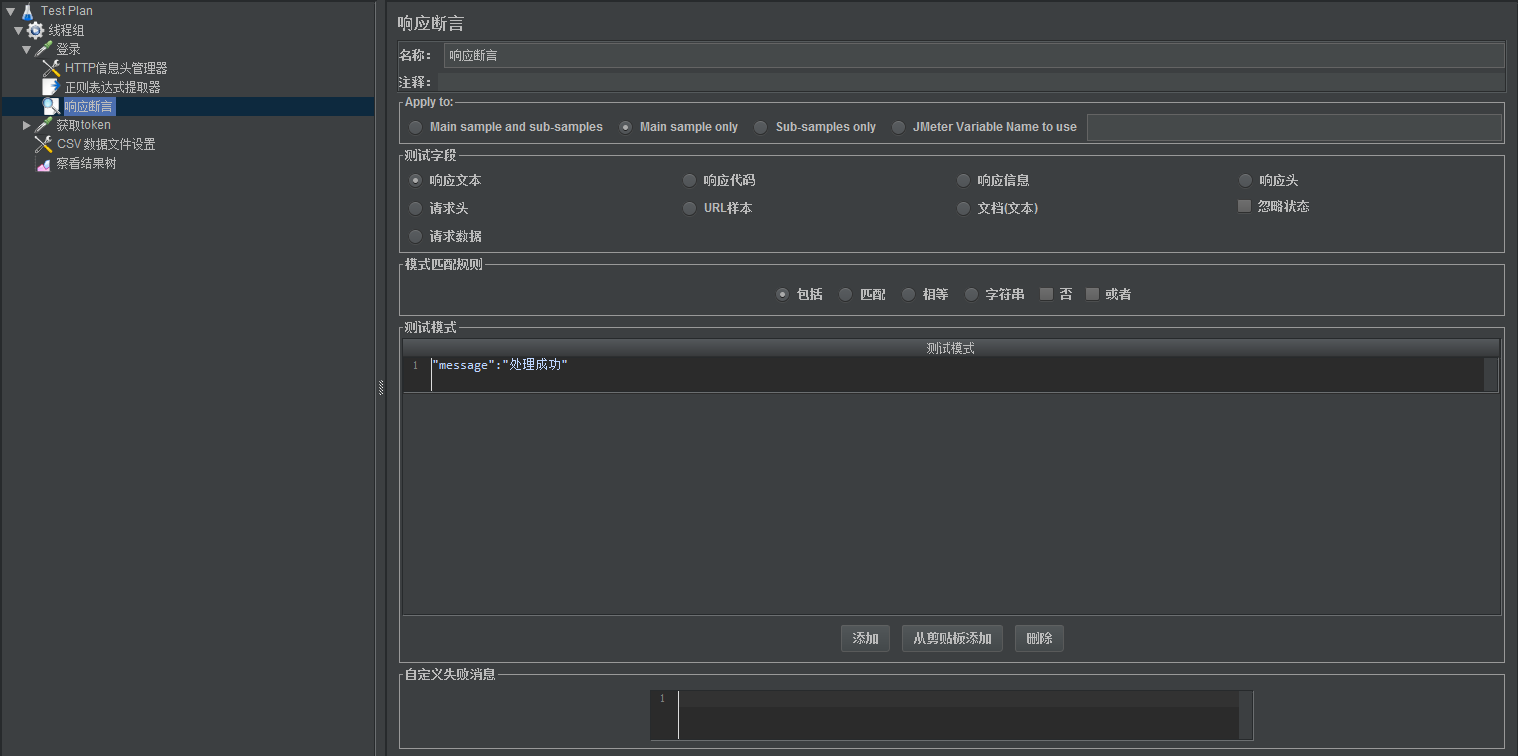Select 匹配 matching rule
Image resolution: width=1518 pixels, height=756 pixels.
863,294
